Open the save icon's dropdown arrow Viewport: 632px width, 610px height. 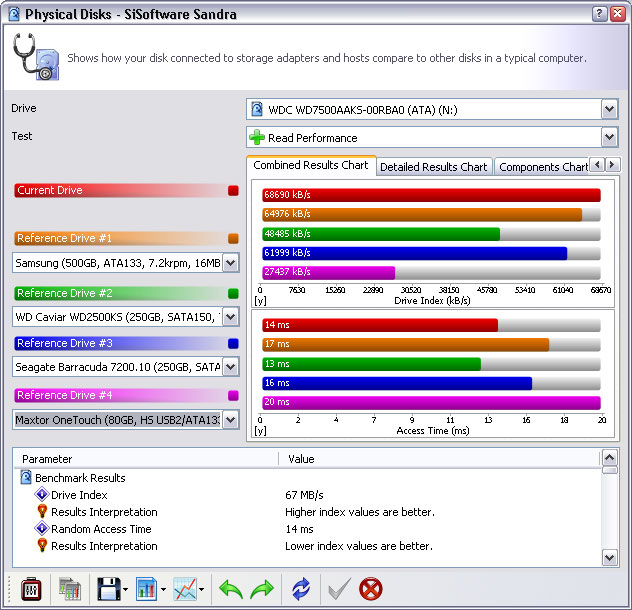125,589
